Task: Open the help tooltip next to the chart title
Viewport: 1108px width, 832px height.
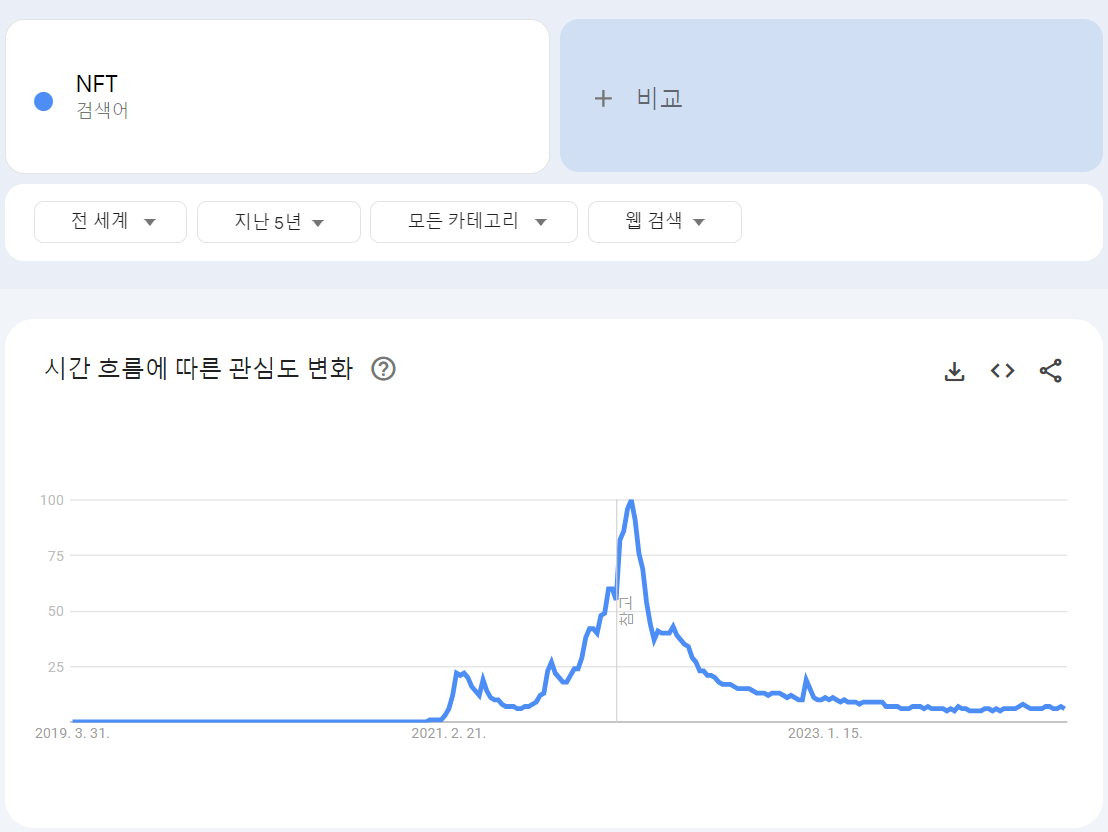Action: (x=383, y=369)
